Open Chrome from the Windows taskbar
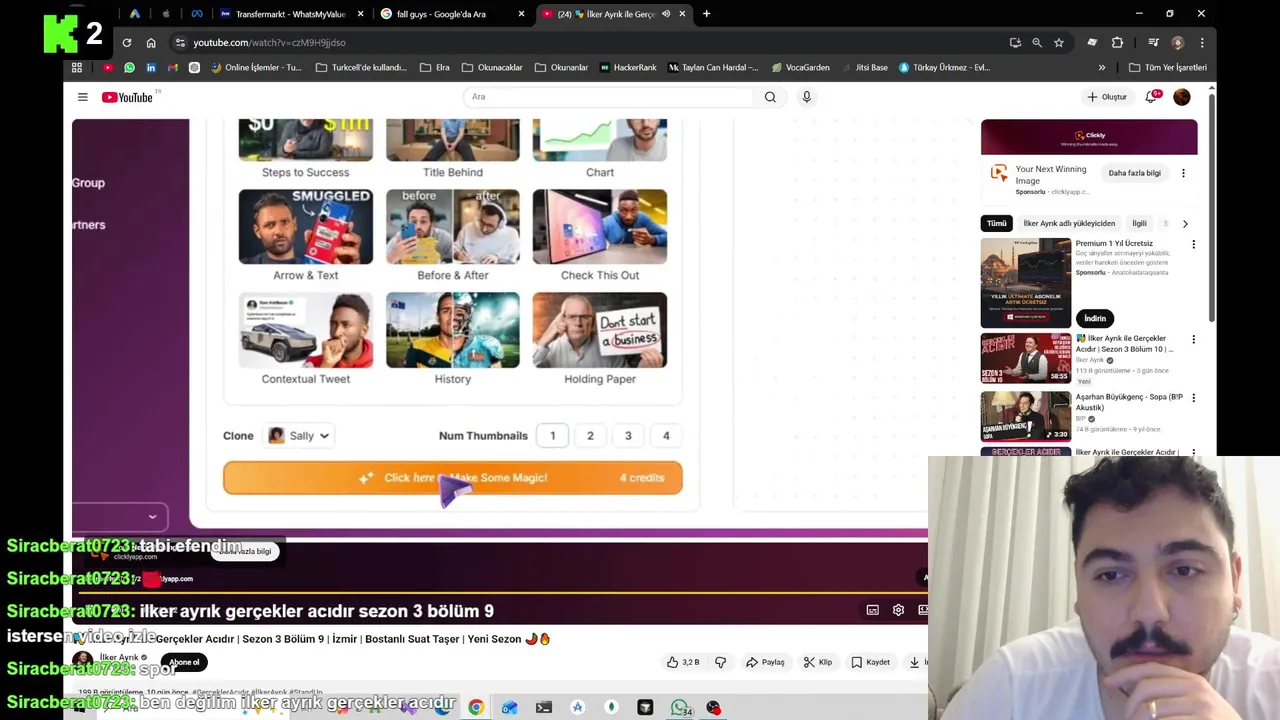This screenshot has height=720, width=1280. [x=476, y=707]
